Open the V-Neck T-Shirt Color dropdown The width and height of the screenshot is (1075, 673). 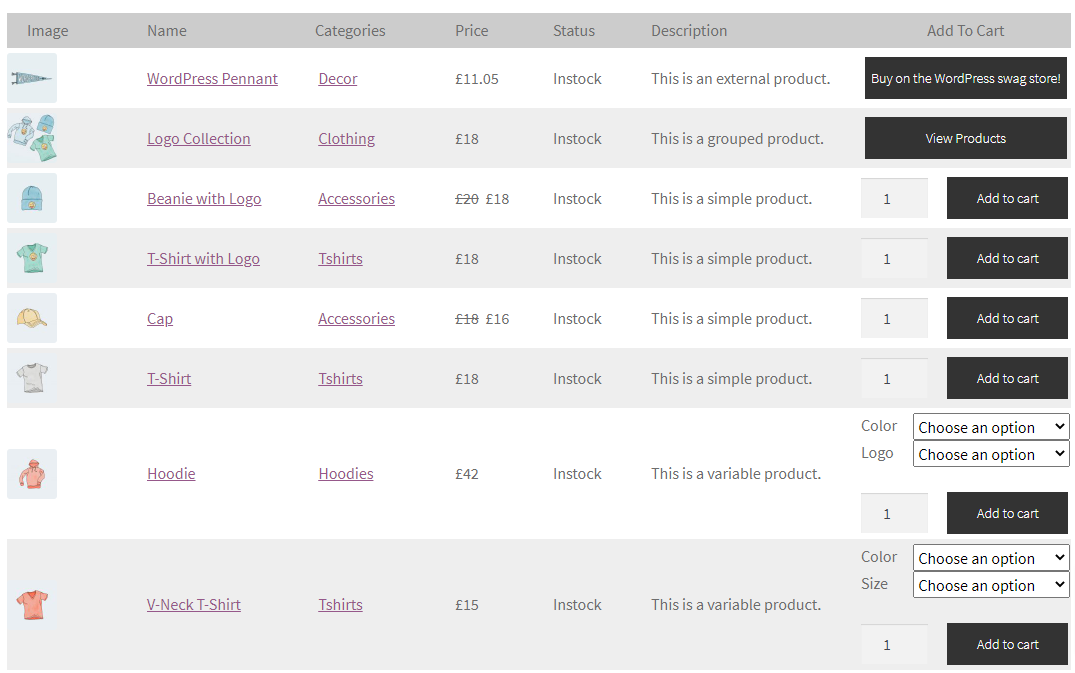pos(991,558)
